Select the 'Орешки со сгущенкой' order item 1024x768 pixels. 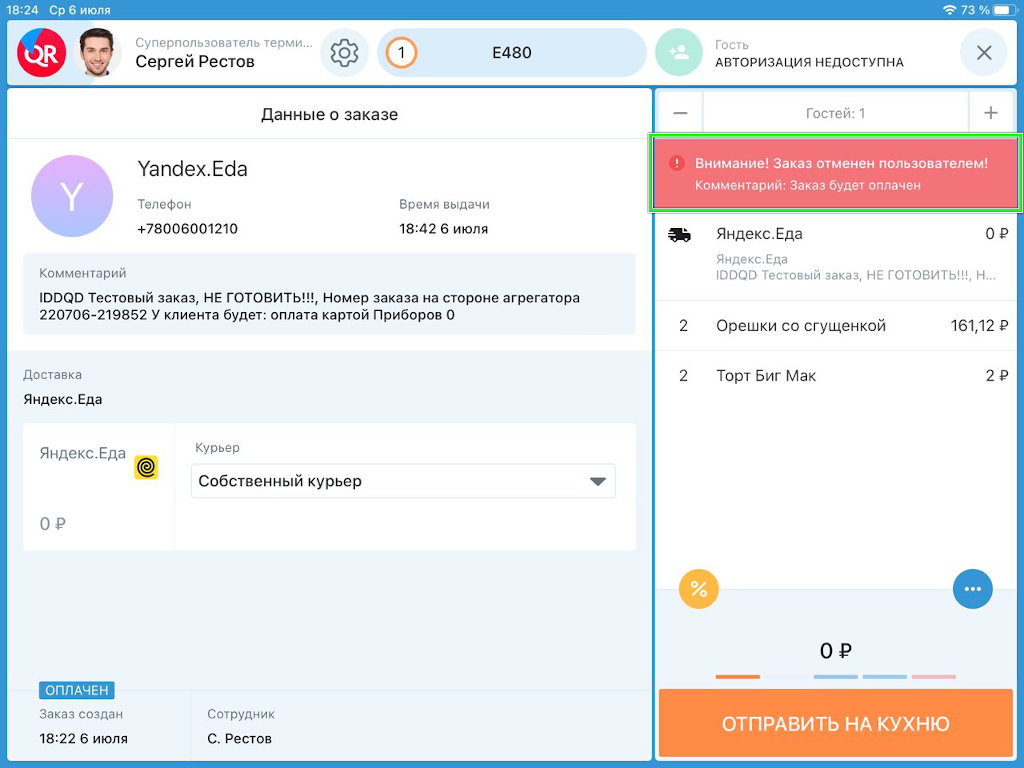(835, 326)
